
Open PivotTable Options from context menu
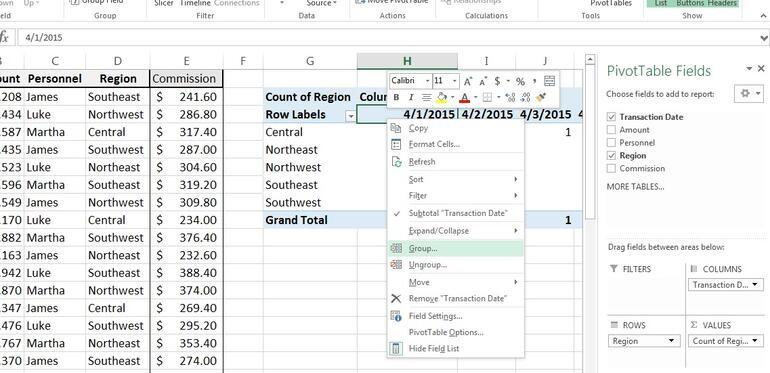[455, 332]
